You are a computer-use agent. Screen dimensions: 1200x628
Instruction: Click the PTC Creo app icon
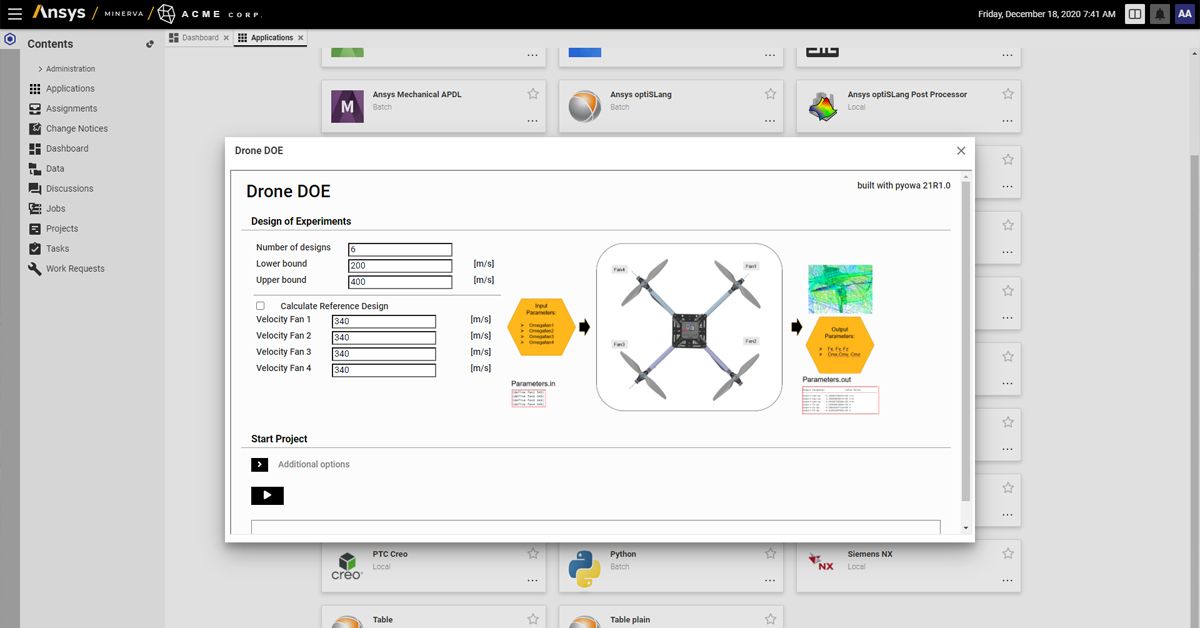[x=347, y=566]
